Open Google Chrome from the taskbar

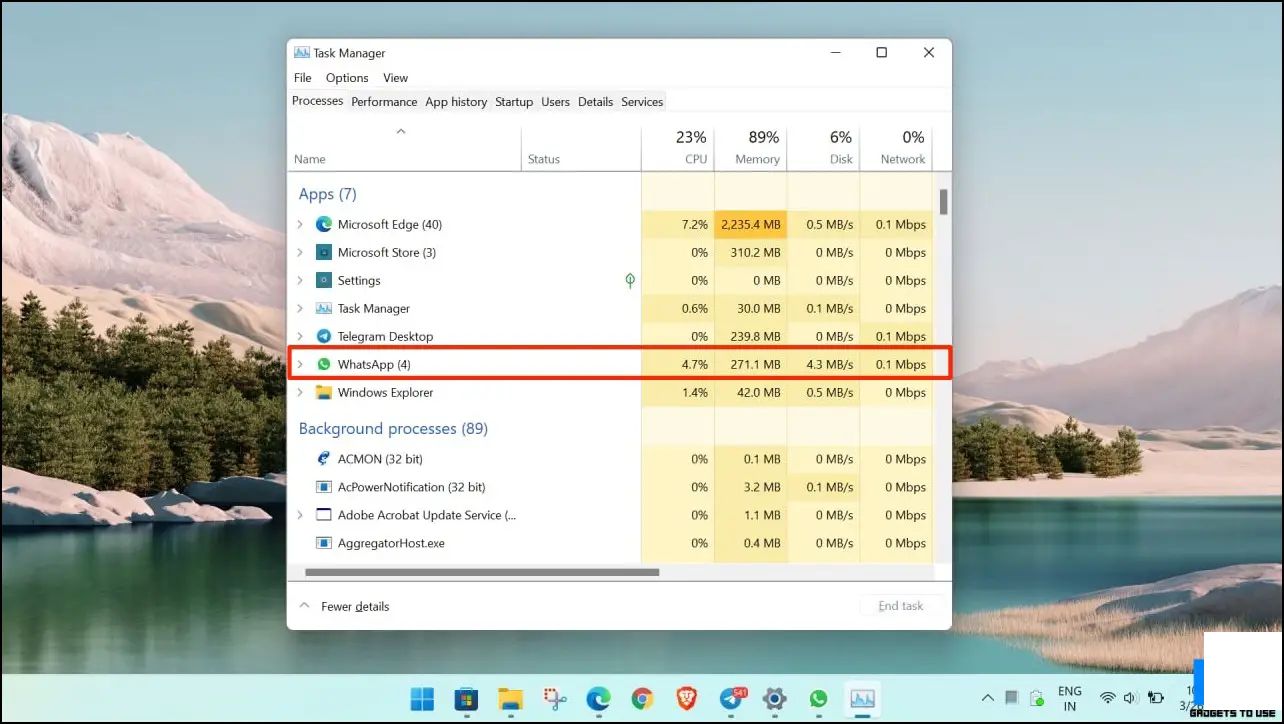[642, 699]
